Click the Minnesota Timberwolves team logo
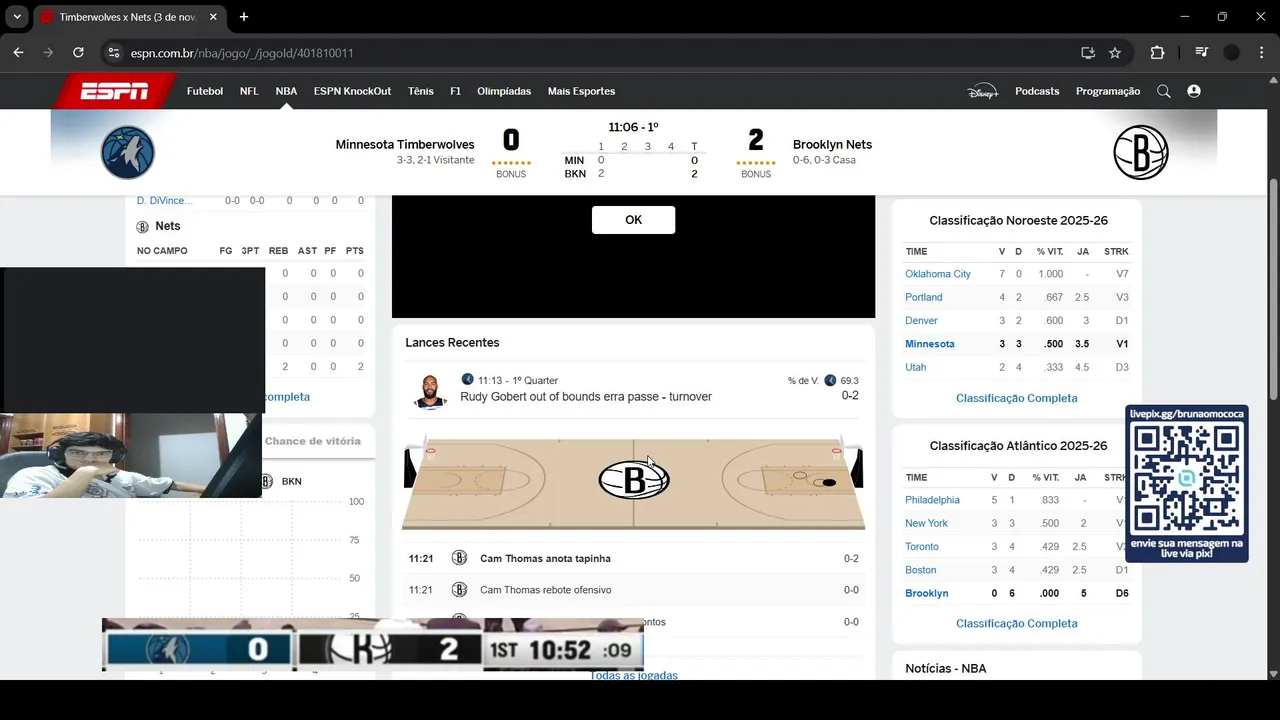Viewport: 1280px width, 720px height. click(128, 152)
